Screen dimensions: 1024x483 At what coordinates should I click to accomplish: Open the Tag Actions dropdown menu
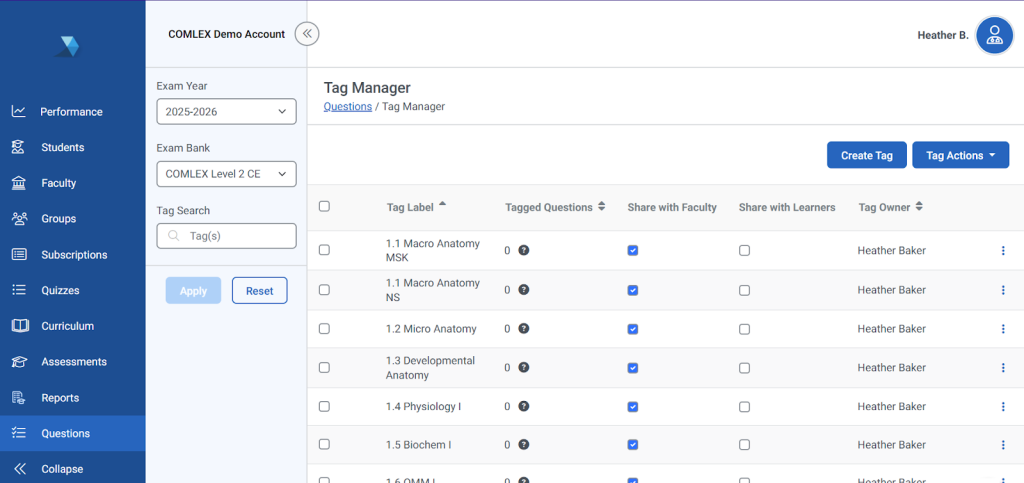point(960,155)
